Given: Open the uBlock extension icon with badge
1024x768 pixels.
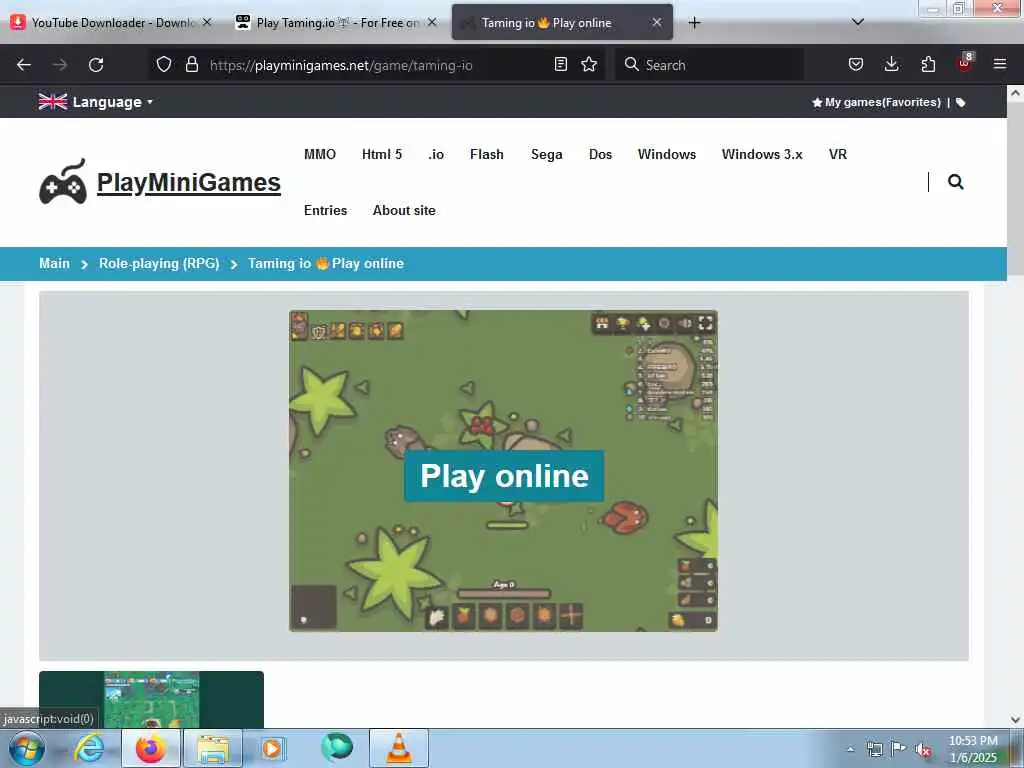Looking at the screenshot, I should [965, 63].
